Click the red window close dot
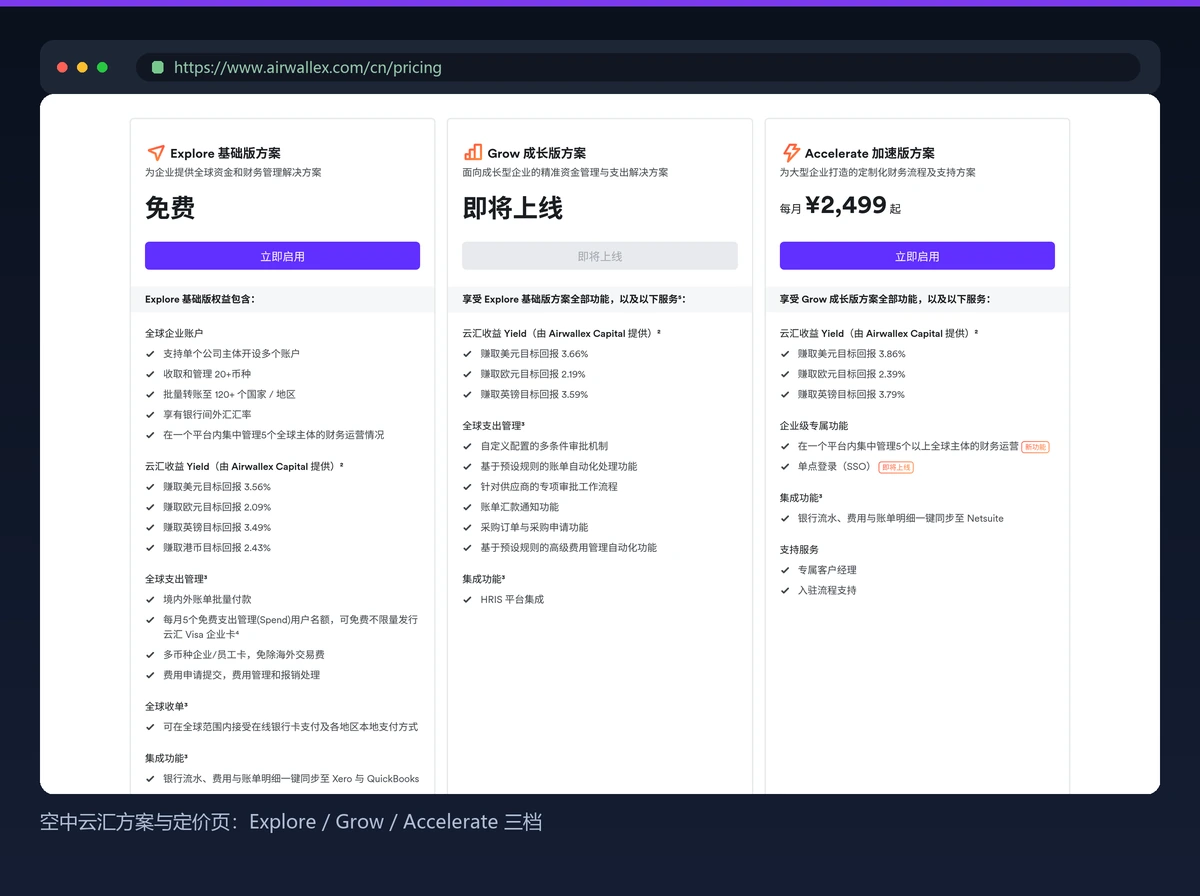The image size is (1200, 896). [62, 68]
